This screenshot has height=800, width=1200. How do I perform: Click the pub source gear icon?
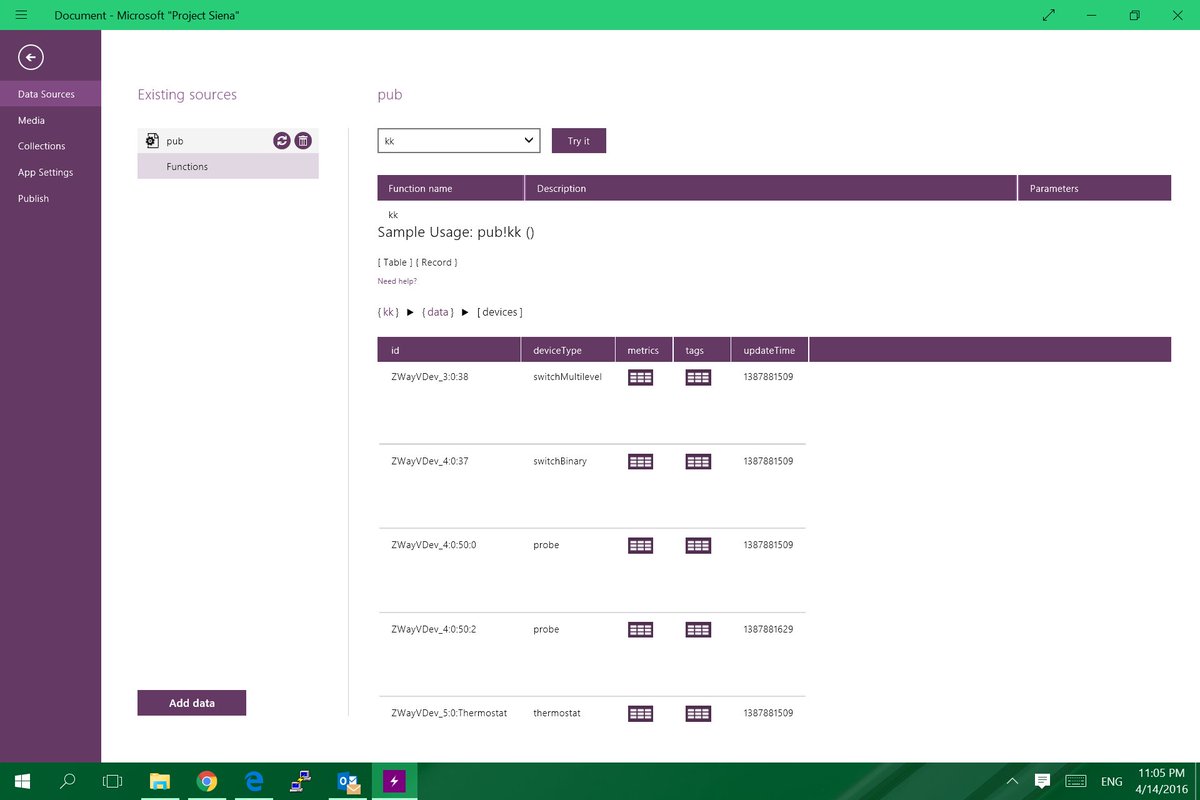pos(153,141)
